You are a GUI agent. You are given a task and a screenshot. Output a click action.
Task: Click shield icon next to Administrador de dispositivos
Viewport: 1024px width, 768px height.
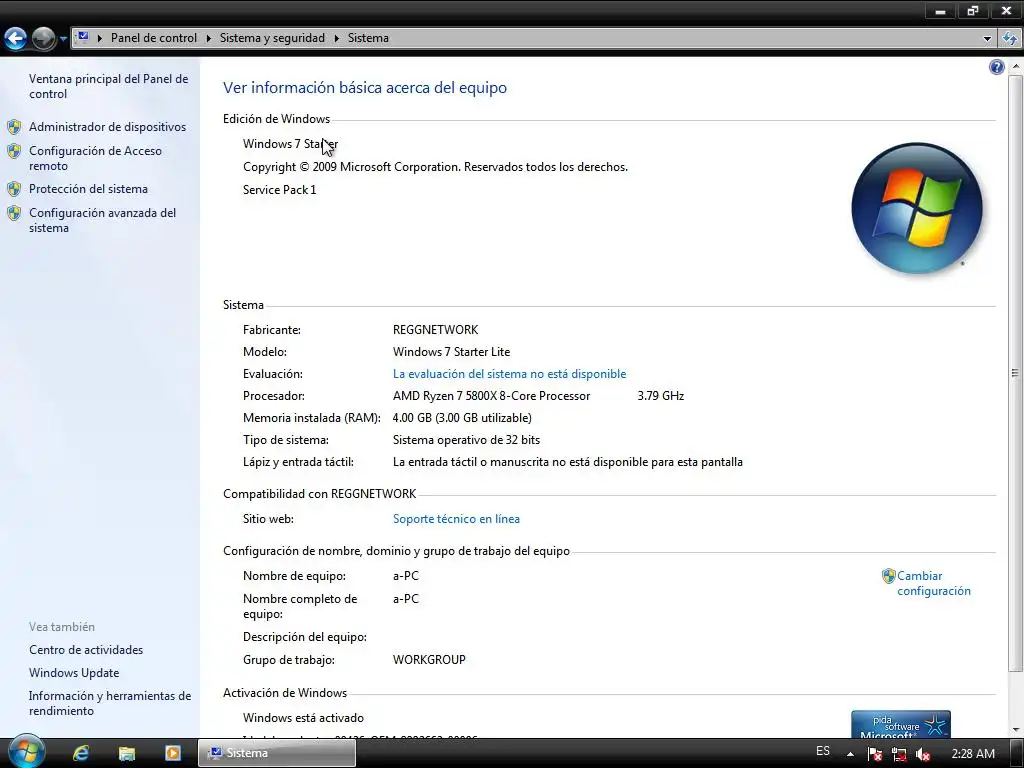click(14, 127)
